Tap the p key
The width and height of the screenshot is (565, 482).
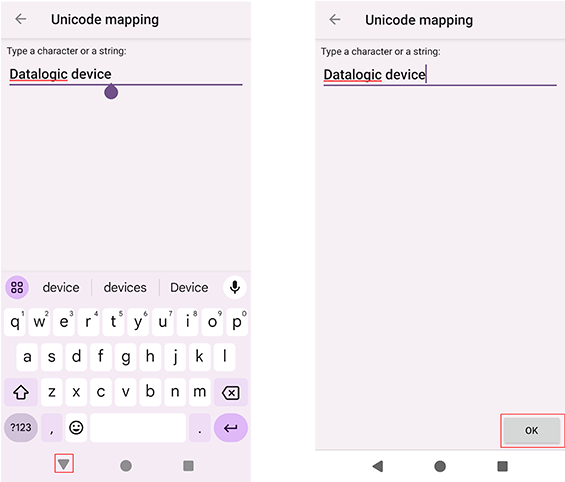(237, 322)
